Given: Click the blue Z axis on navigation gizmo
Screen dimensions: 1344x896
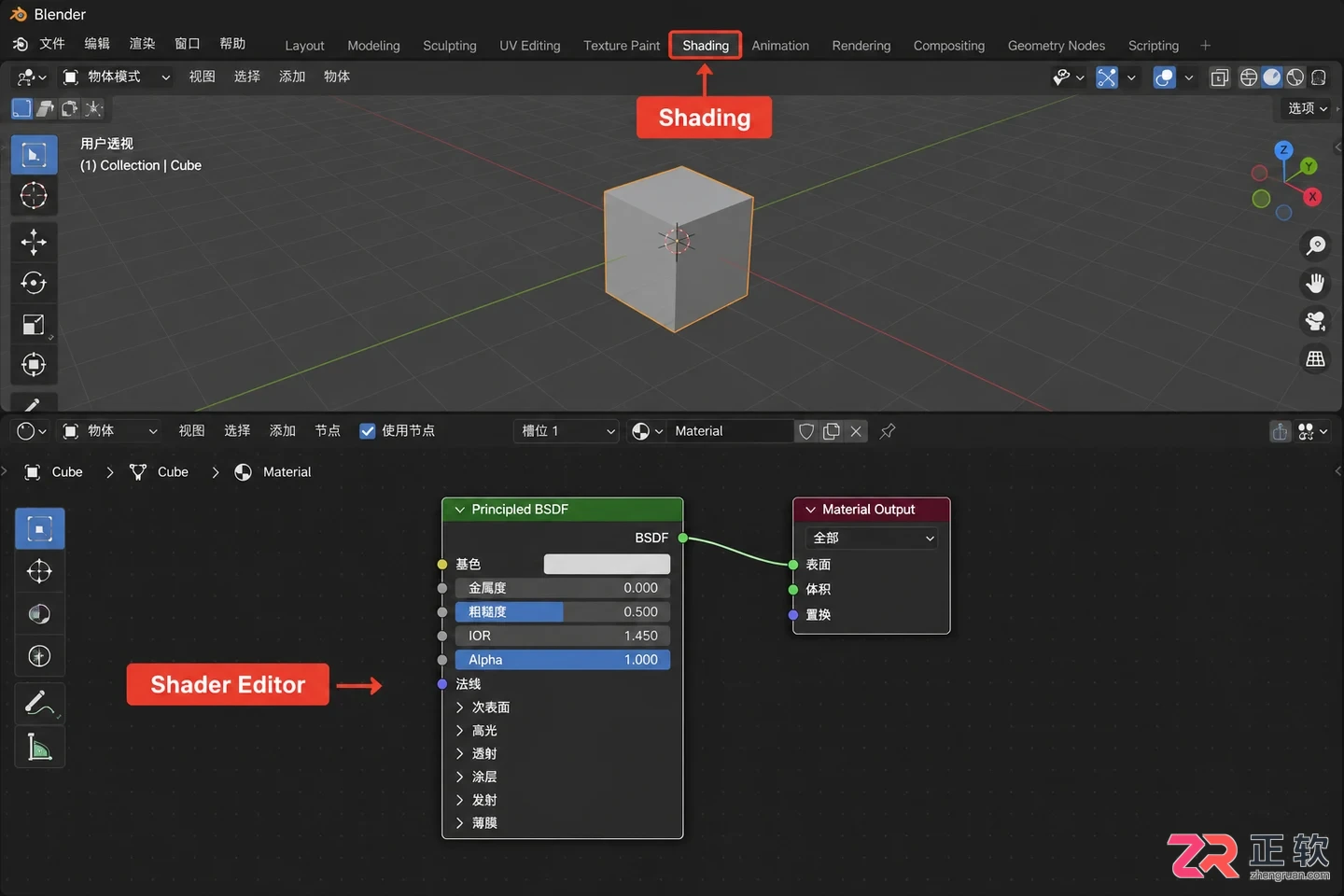Looking at the screenshot, I should tap(1283, 149).
